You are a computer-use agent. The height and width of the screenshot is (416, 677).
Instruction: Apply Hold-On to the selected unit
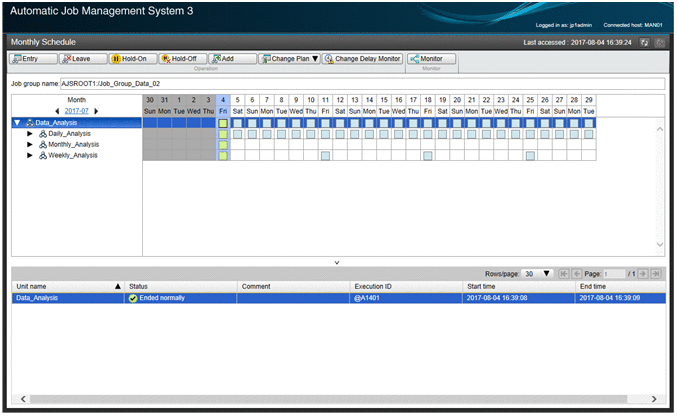tap(130, 59)
